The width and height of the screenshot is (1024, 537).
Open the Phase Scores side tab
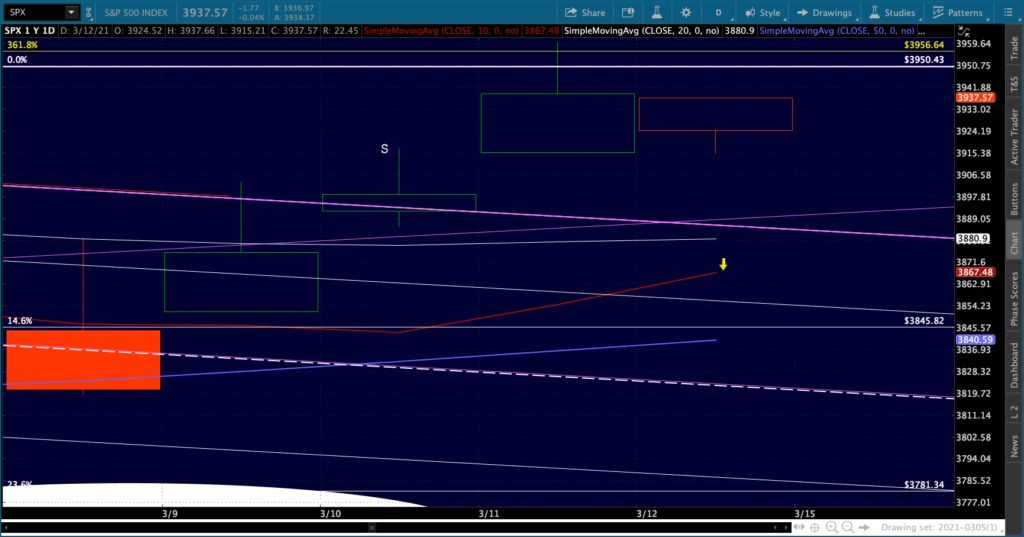coord(1014,299)
